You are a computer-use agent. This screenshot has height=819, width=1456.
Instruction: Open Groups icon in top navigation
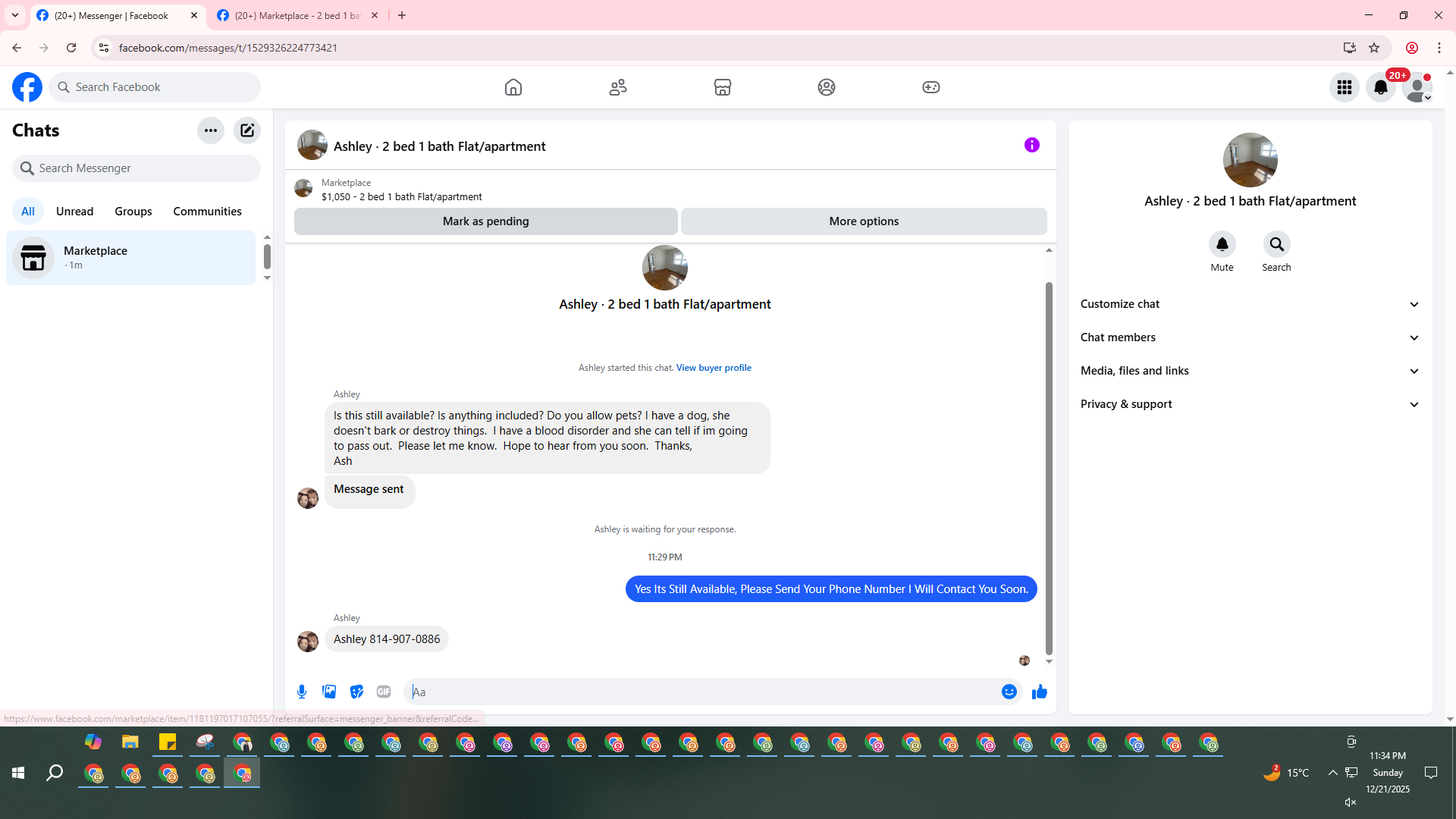[827, 87]
